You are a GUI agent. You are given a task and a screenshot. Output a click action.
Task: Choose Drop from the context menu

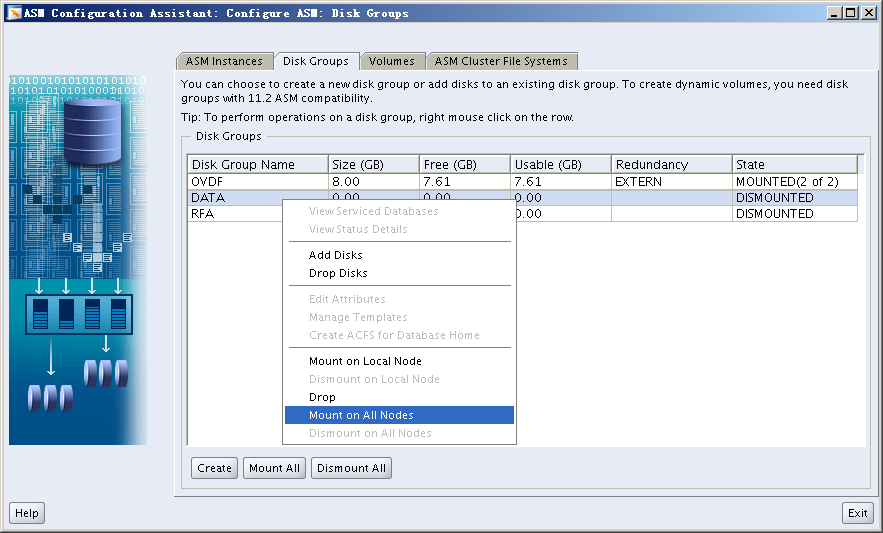point(322,397)
